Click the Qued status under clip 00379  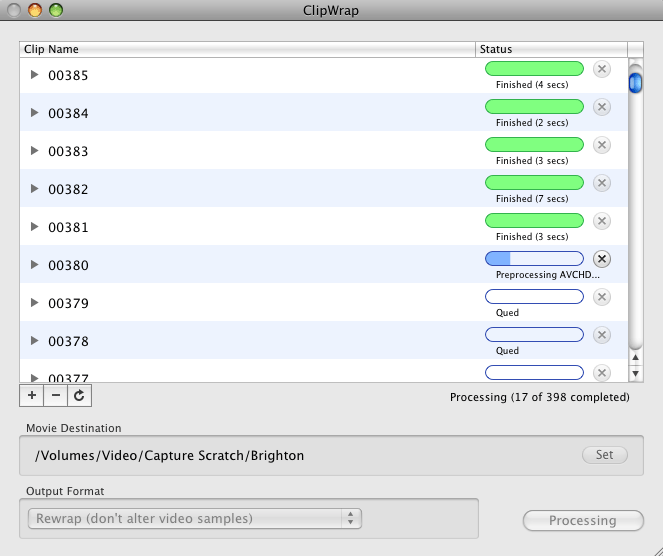(x=507, y=313)
